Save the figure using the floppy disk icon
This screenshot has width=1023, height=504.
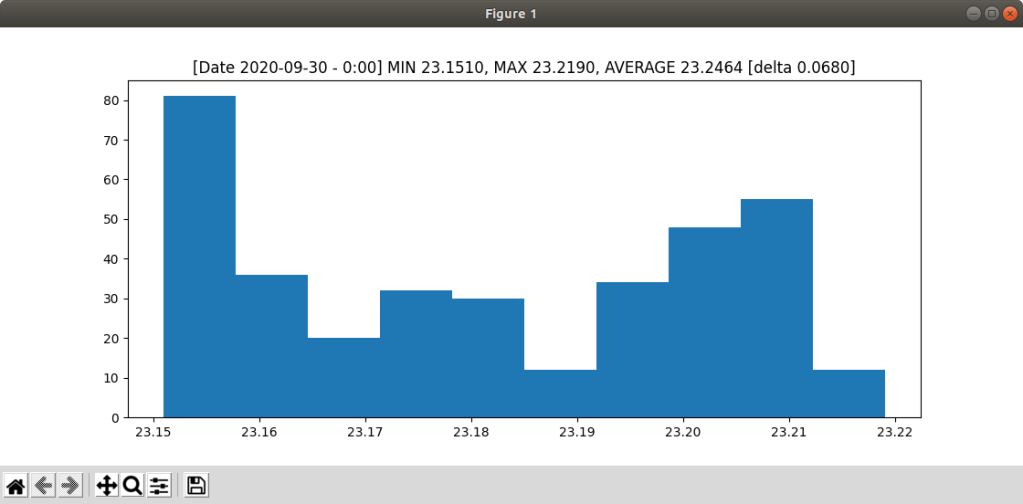pos(197,486)
